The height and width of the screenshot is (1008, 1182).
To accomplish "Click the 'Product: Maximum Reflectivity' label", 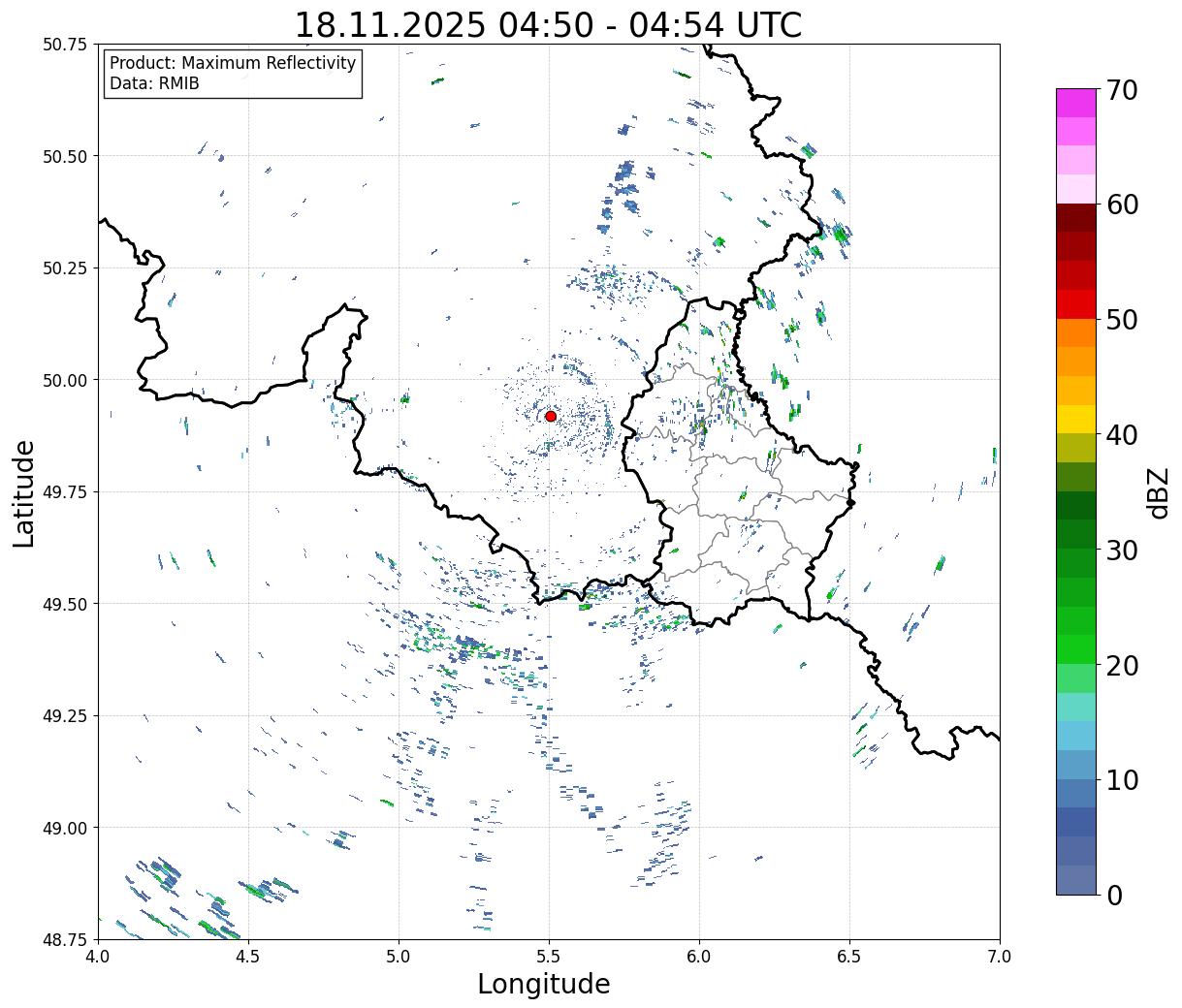I will [x=233, y=63].
